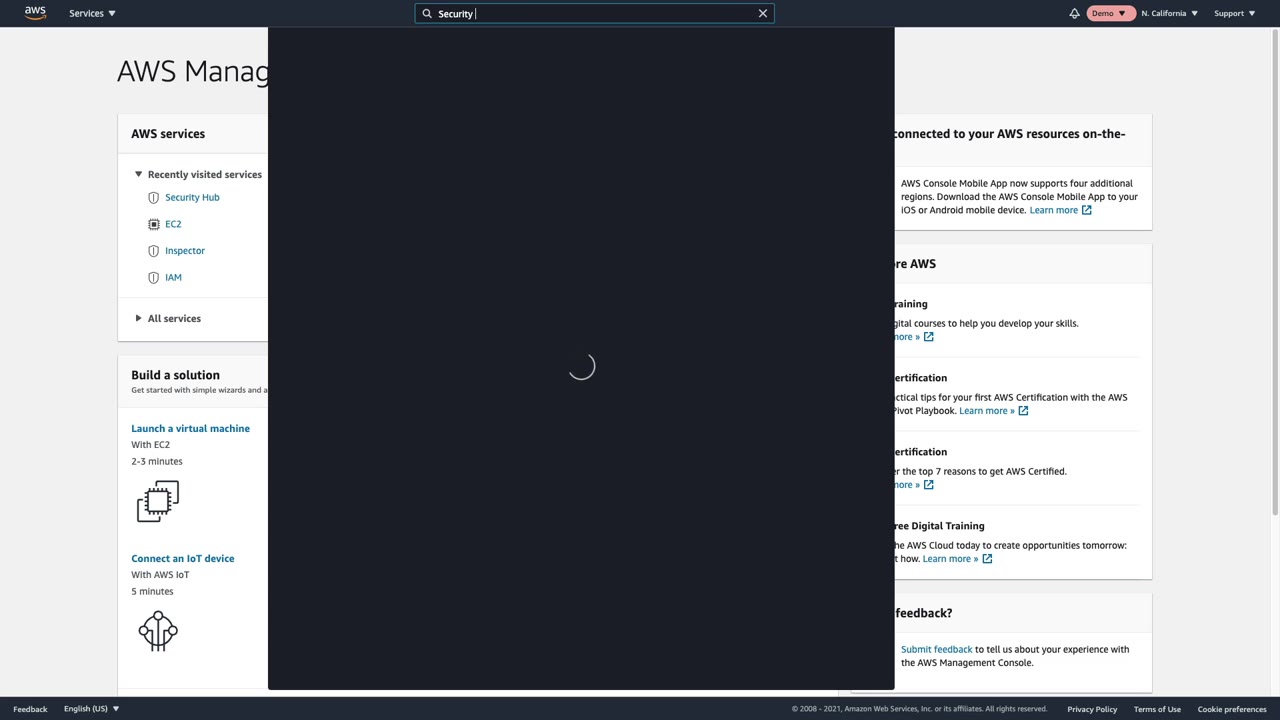
Task: Click external link icon beside Pivot Playbook Learn more
Action: tap(1023, 411)
